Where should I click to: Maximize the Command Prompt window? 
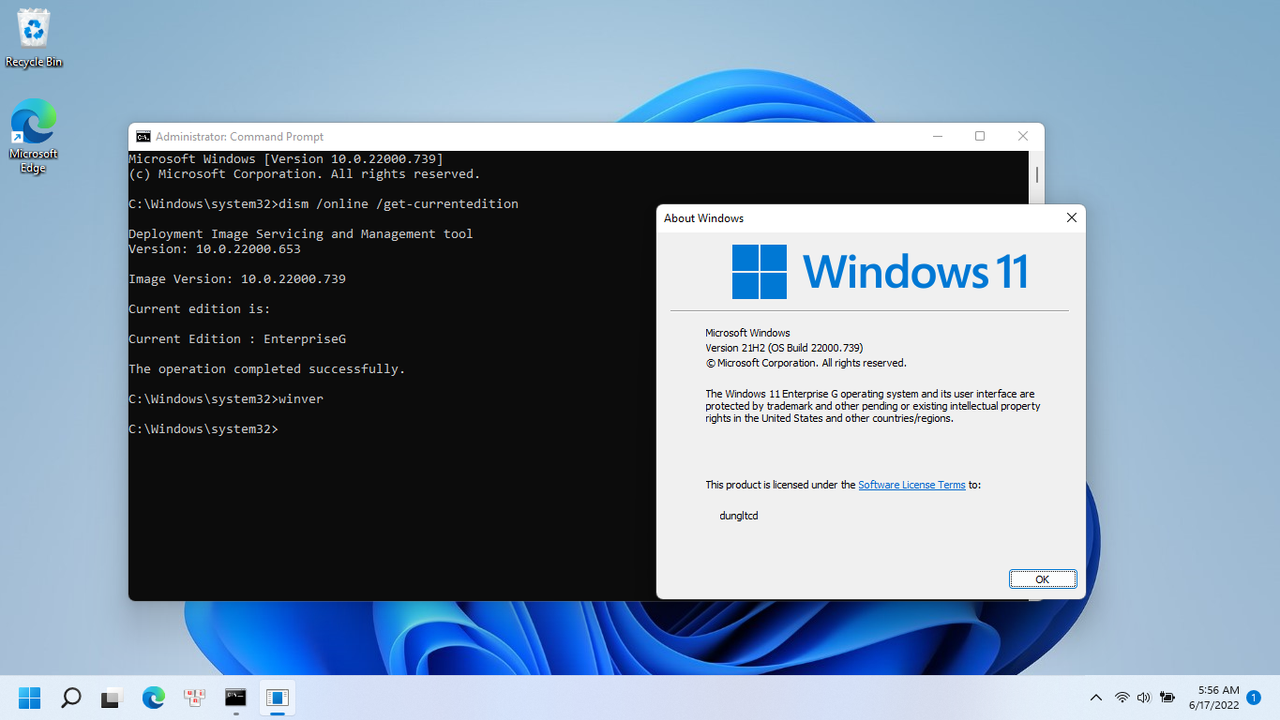(x=980, y=136)
